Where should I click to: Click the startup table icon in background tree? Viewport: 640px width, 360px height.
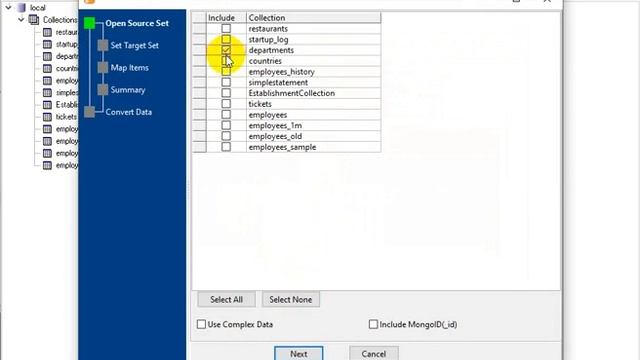[x=47, y=44]
